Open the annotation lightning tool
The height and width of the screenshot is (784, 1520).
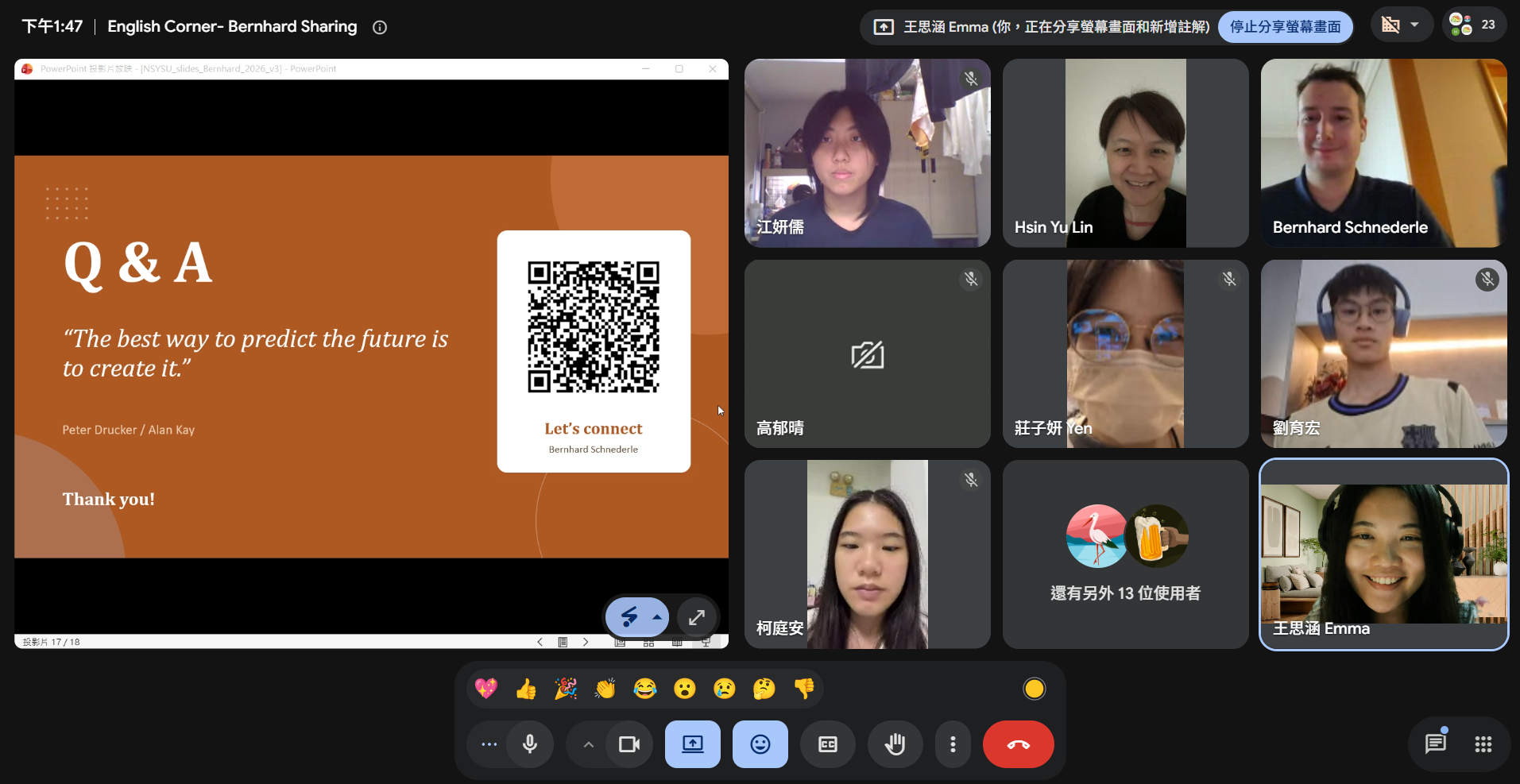pyautogui.click(x=629, y=617)
